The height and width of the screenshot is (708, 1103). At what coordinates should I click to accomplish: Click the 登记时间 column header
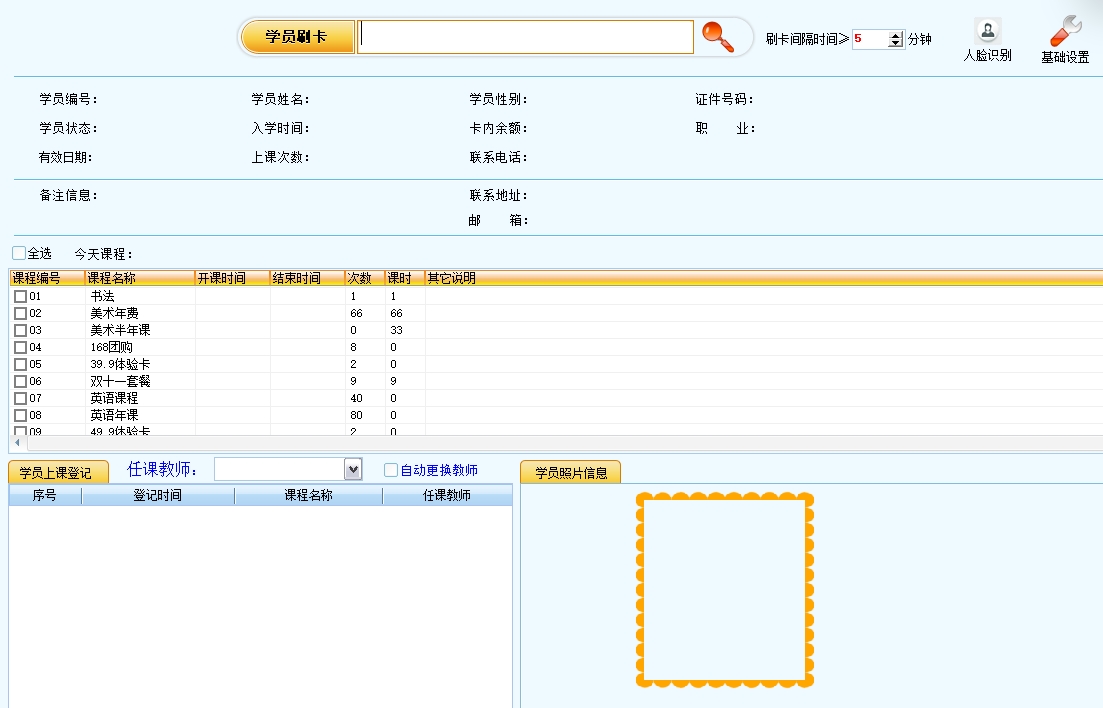click(x=158, y=496)
